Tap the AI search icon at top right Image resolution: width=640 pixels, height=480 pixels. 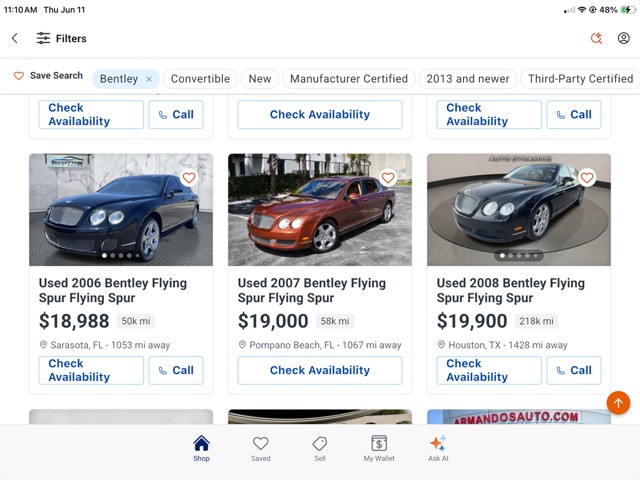pyautogui.click(x=596, y=38)
